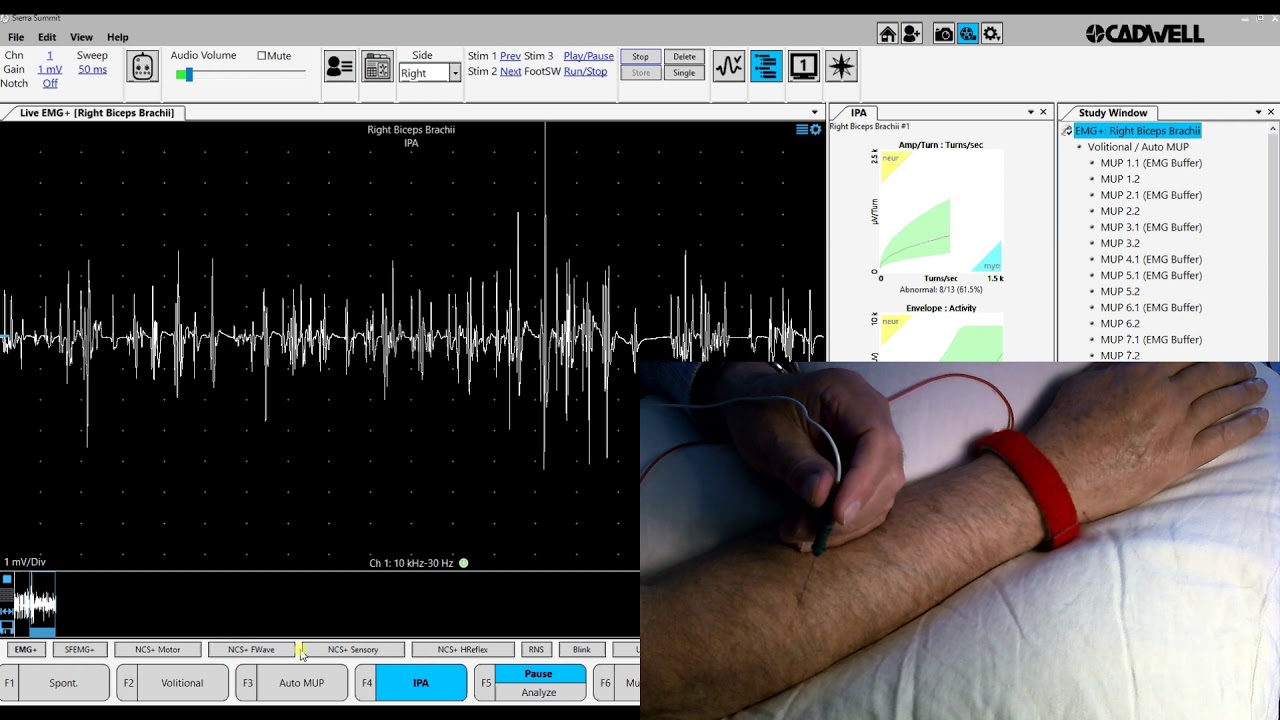Open the settings gear icon
Image resolution: width=1280 pixels, height=720 pixels.
pos(991,34)
